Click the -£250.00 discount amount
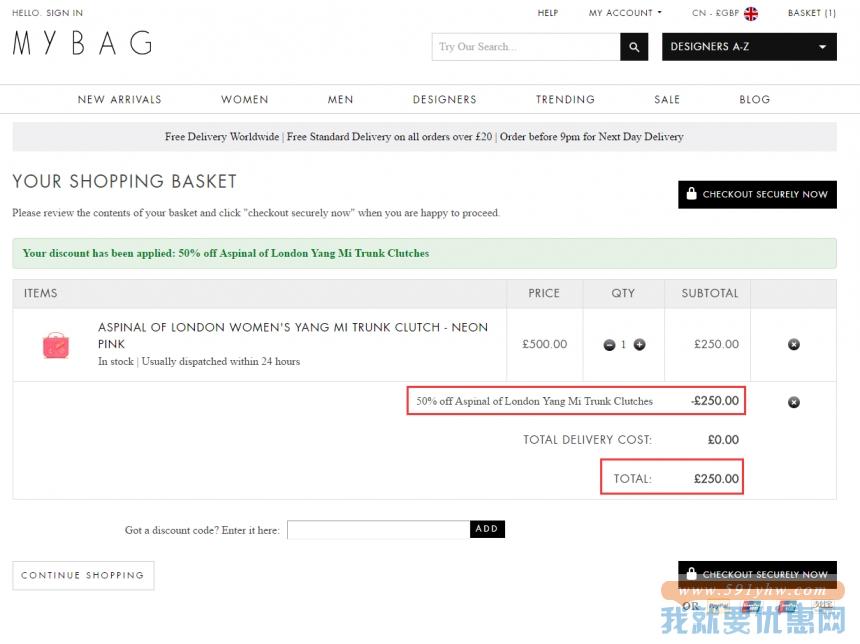The image size is (860, 644). pos(715,401)
